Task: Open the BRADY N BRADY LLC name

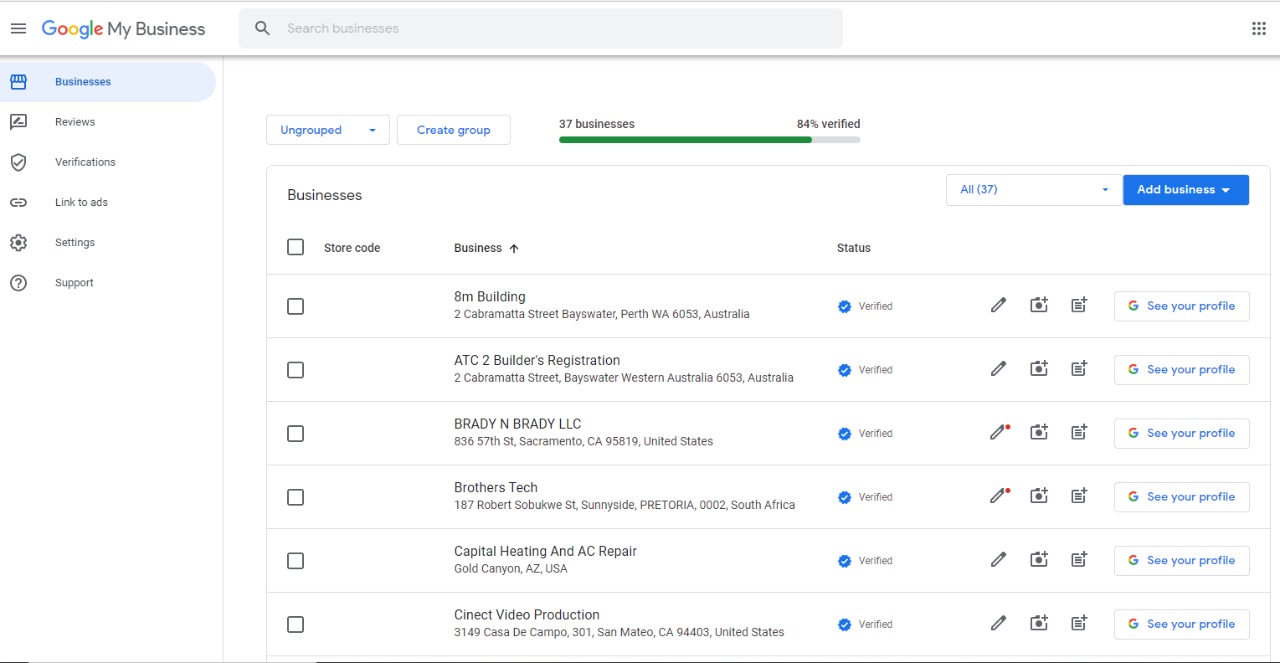Action: [518, 424]
